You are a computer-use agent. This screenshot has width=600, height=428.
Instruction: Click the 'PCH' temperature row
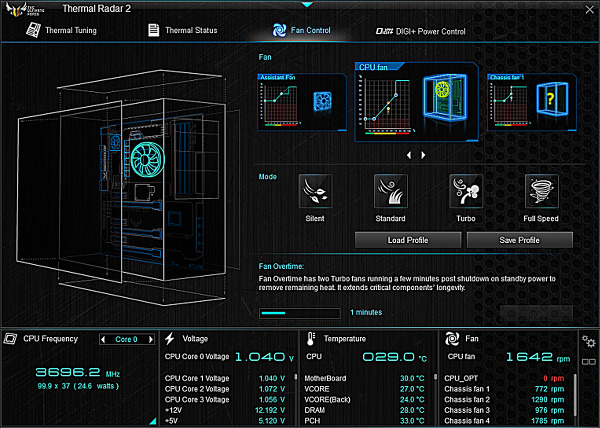pos(364,421)
